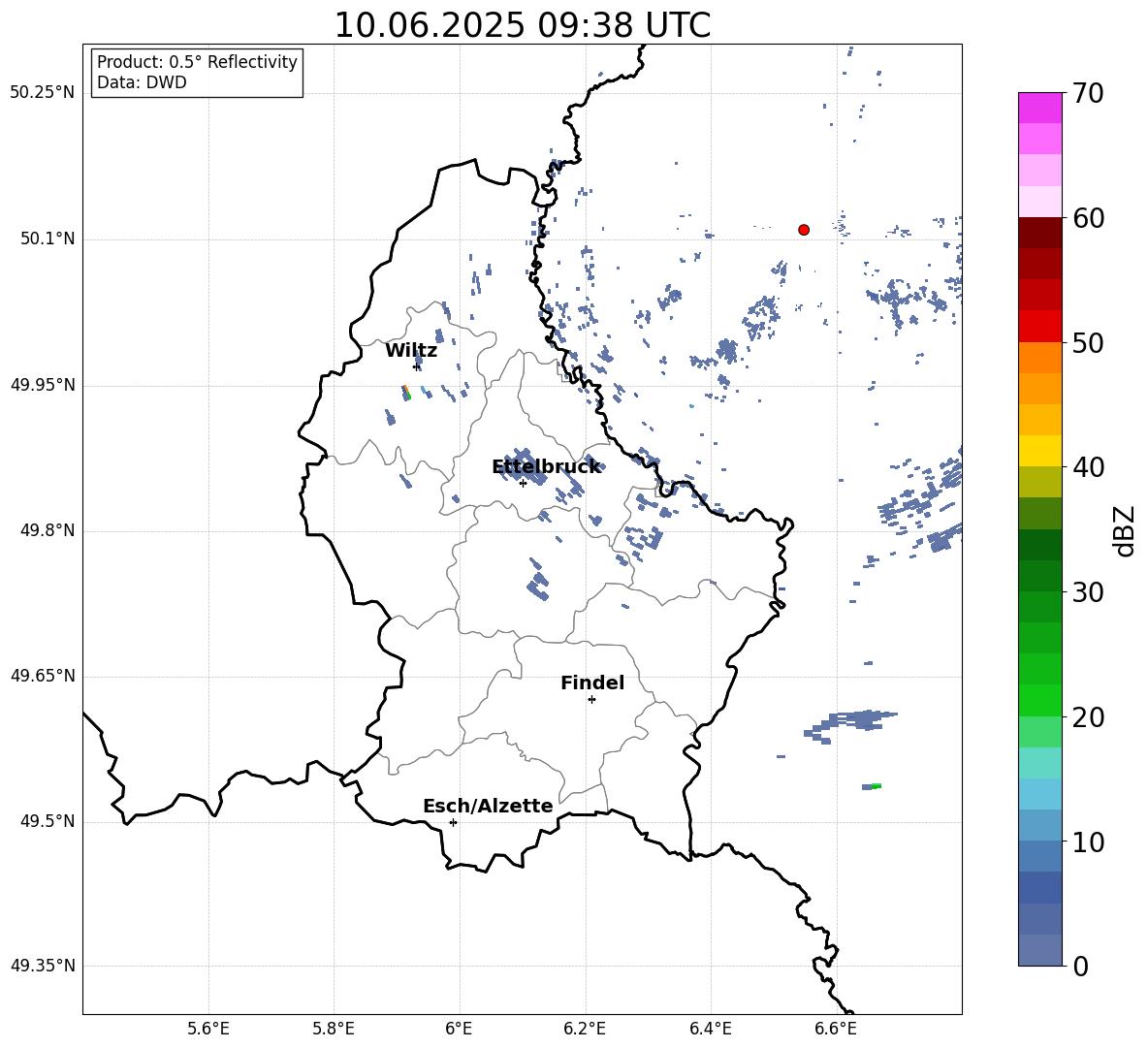Click the title '10.06.2025 09:38 UTC'
The image size is (1148, 1048).
[522, 25]
